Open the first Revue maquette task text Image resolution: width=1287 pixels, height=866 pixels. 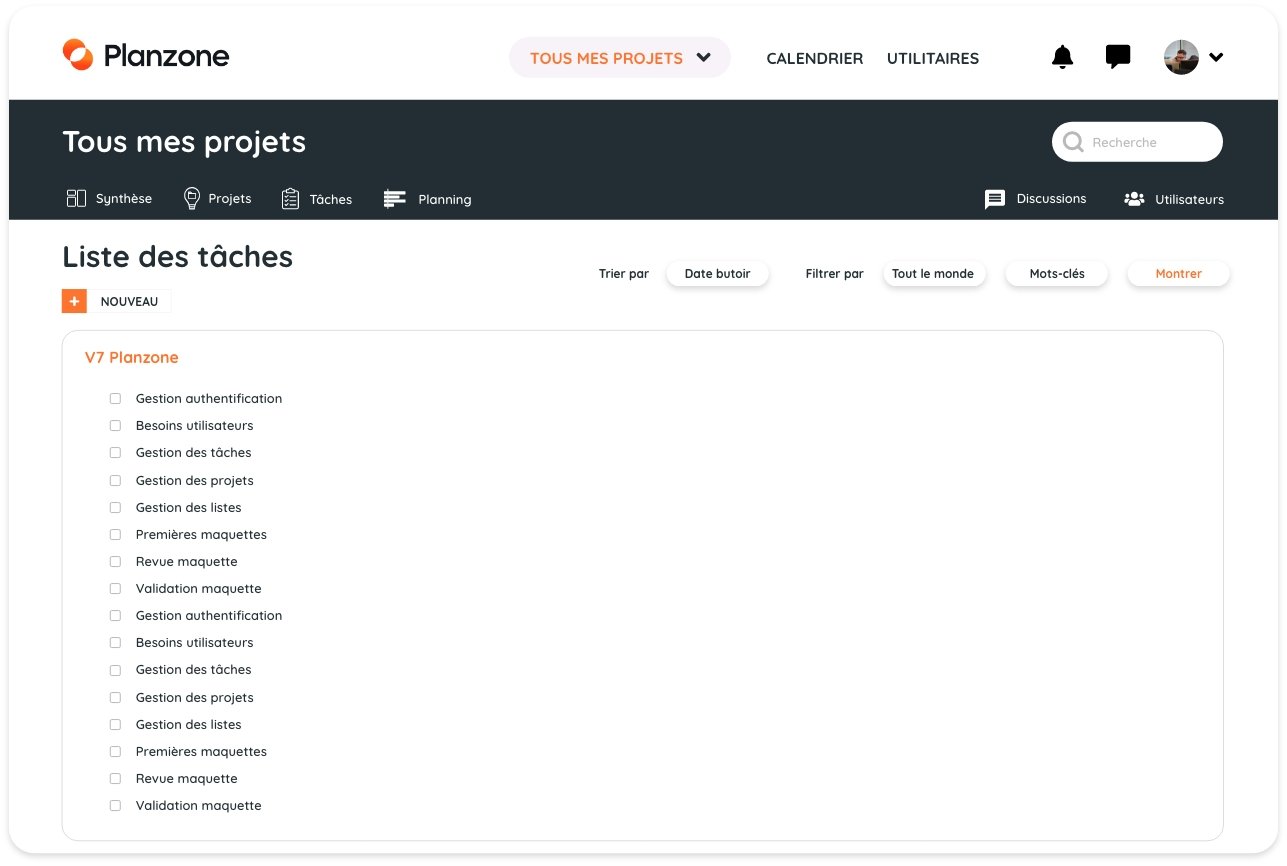click(187, 561)
